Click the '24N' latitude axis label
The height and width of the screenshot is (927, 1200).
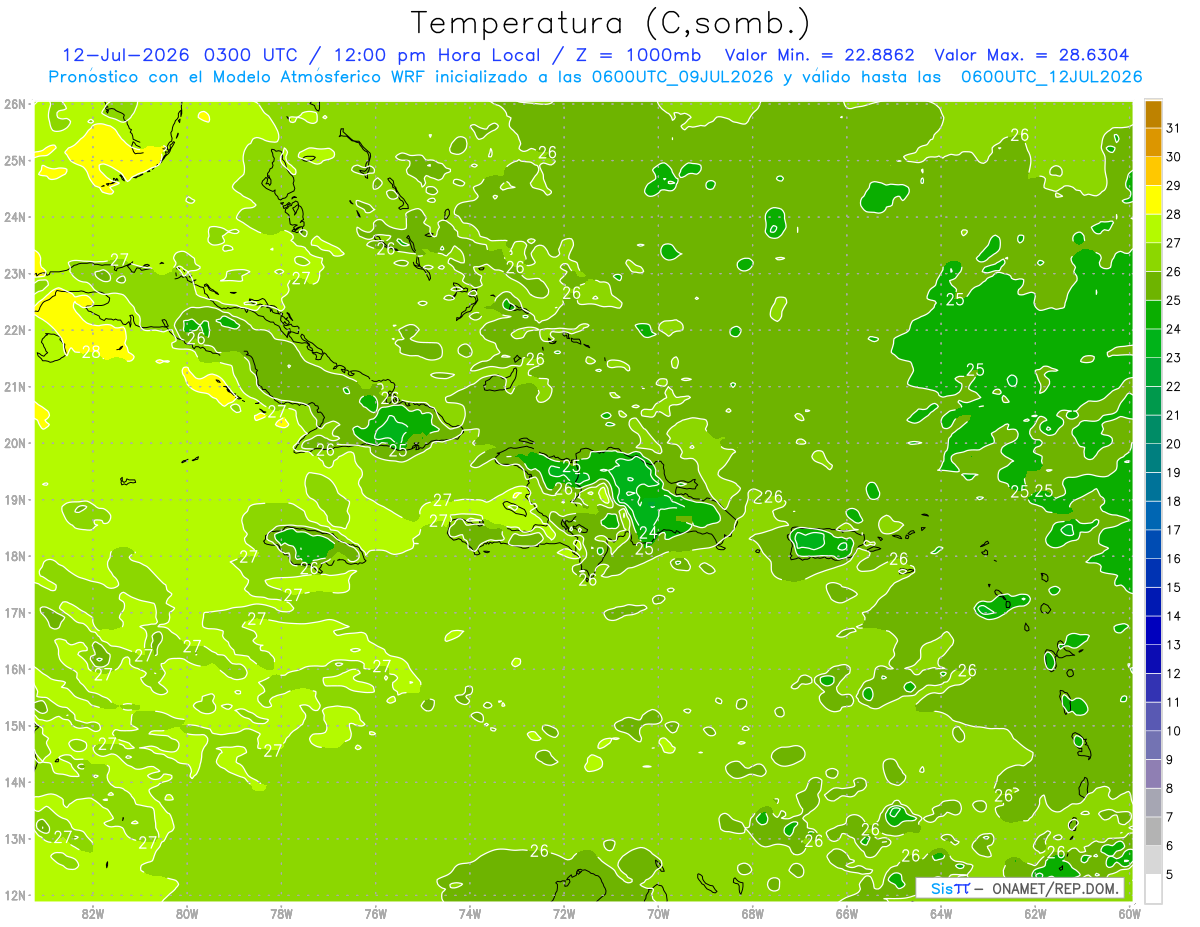click(x=15, y=217)
